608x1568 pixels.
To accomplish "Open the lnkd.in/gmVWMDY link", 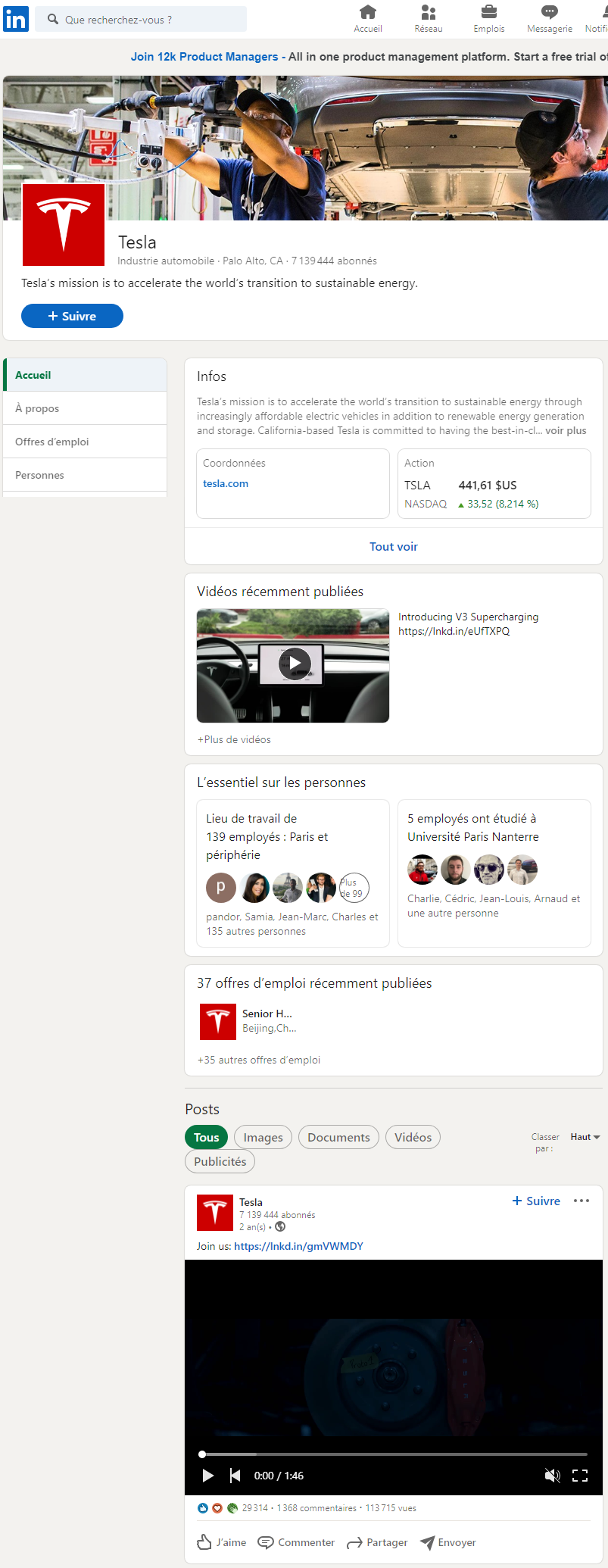I will click(298, 1246).
